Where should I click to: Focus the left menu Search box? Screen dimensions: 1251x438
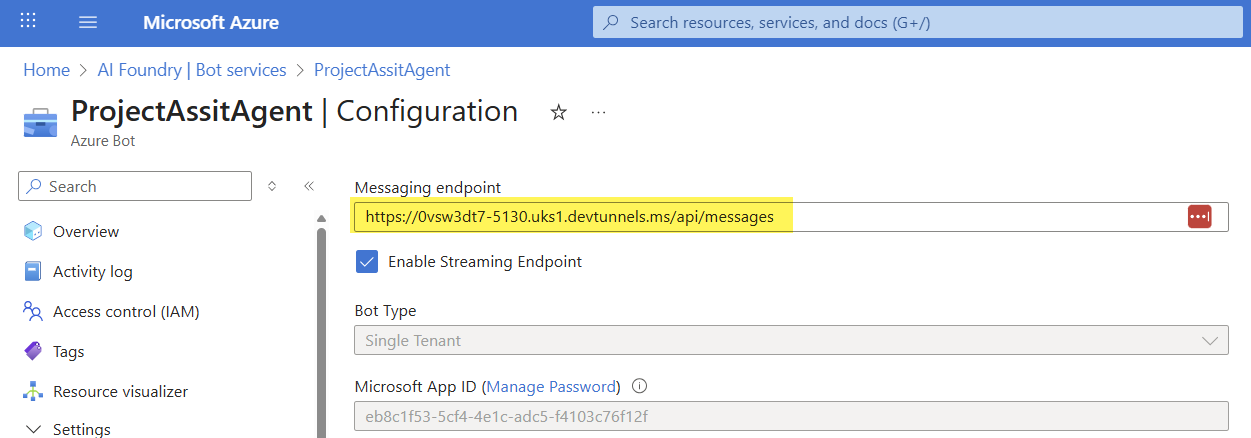point(135,186)
